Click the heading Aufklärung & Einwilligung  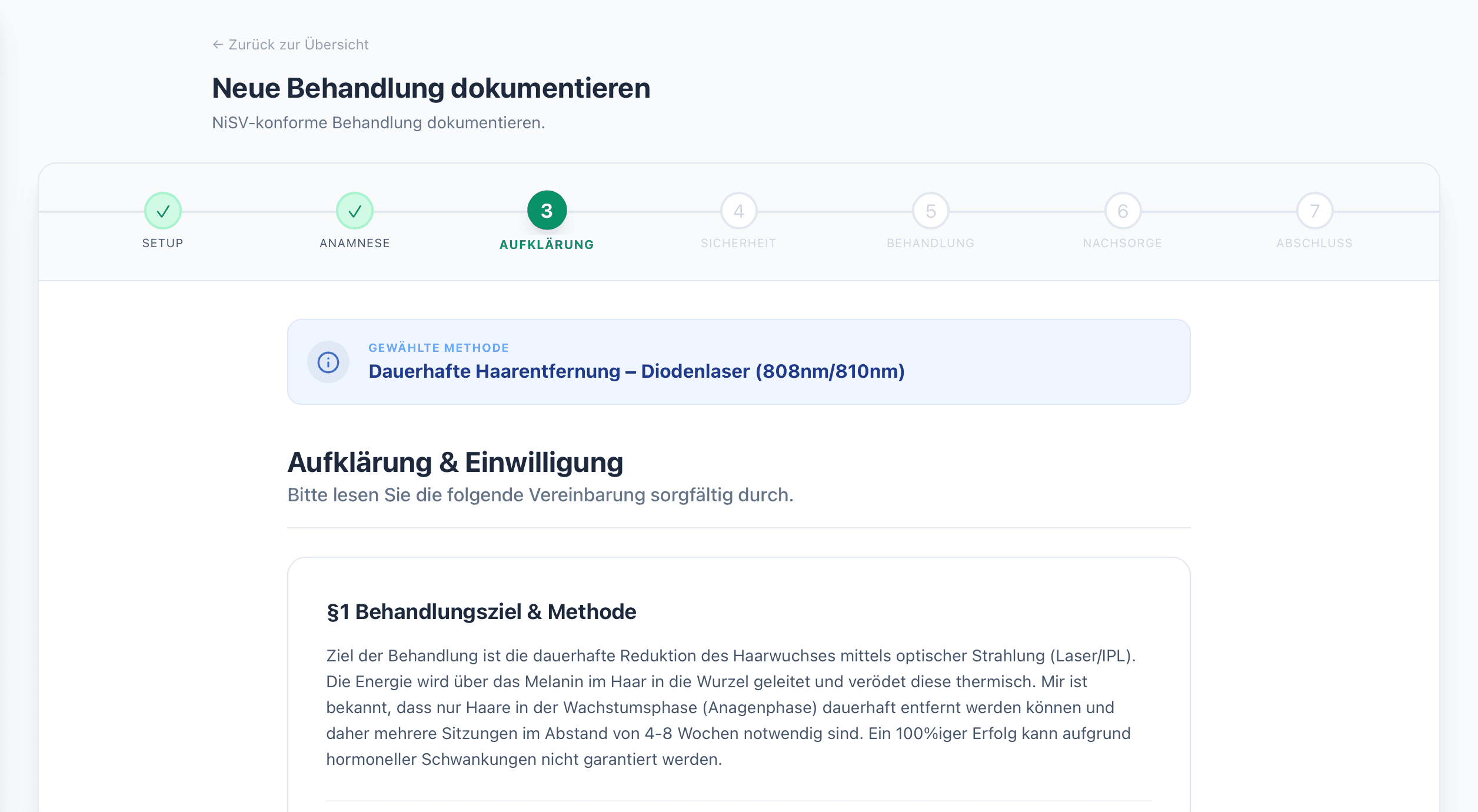(455, 462)
